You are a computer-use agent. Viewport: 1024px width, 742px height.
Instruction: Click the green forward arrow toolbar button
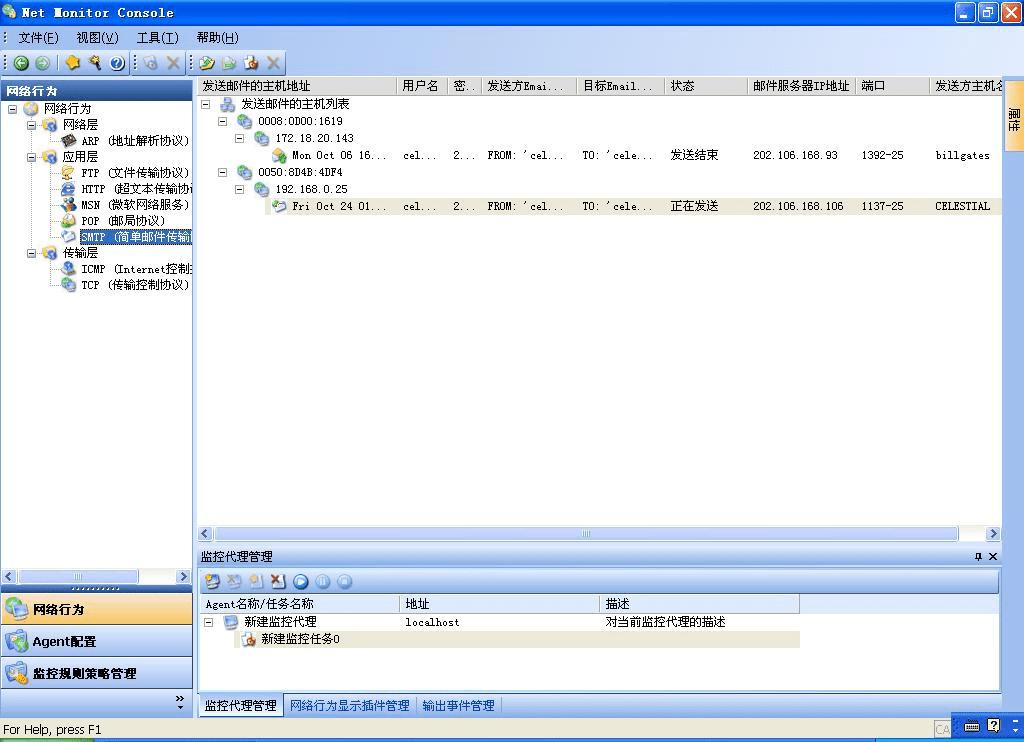[x=42, y=63]
